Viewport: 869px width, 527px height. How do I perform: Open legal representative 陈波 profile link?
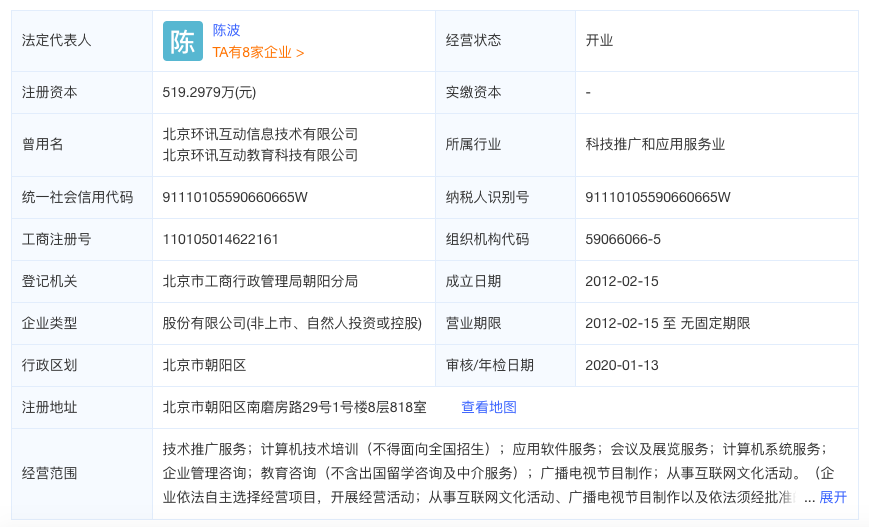pos(226,30)
